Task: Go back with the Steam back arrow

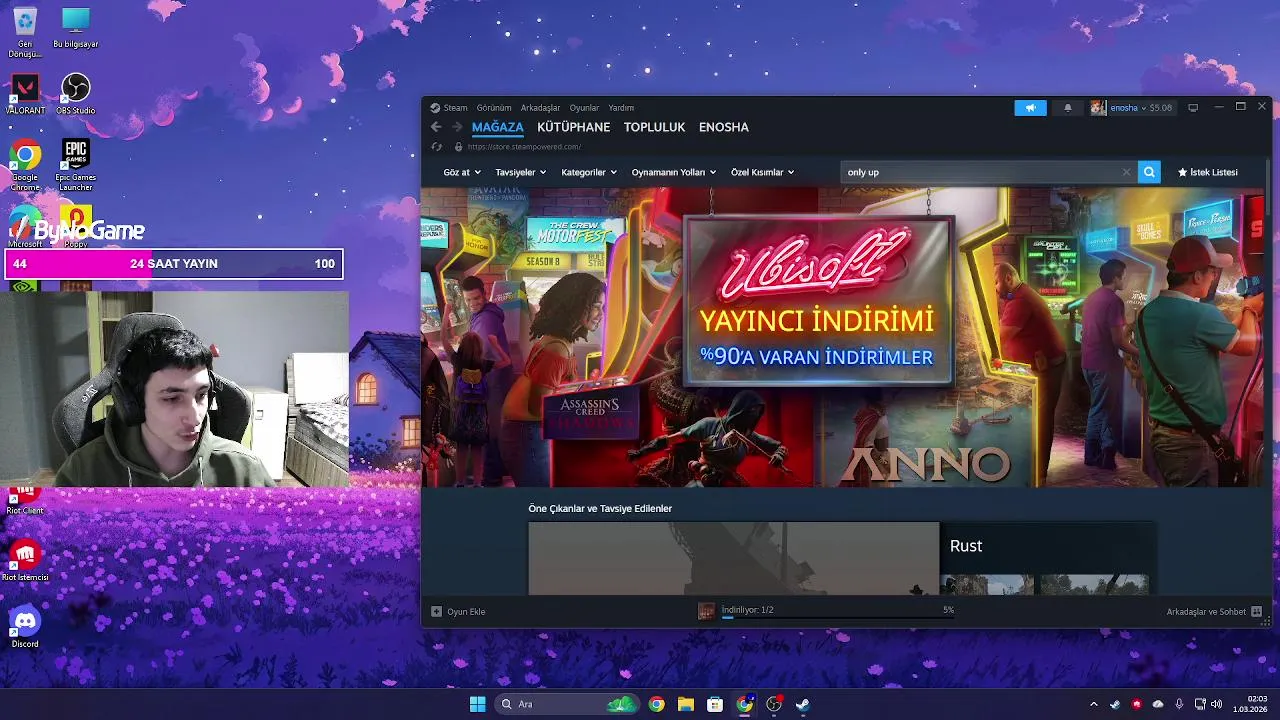Action: 436,127
